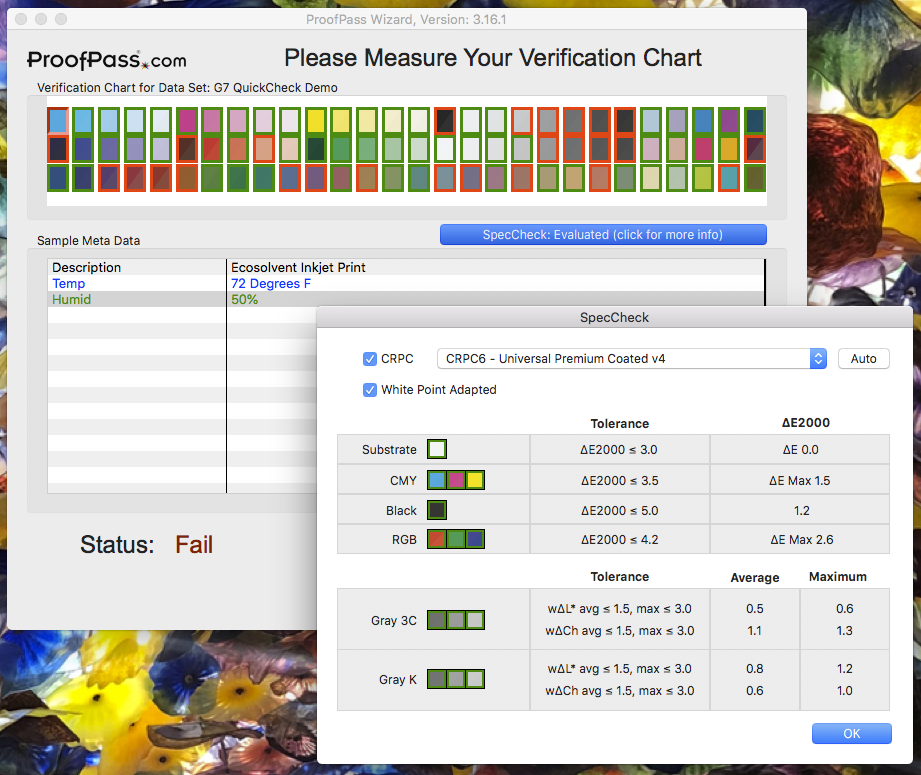The image size is (921, 775).
Task: Open the CRPC6 Universal Premium Coated dropdown
Action: [x=631, y=358]
